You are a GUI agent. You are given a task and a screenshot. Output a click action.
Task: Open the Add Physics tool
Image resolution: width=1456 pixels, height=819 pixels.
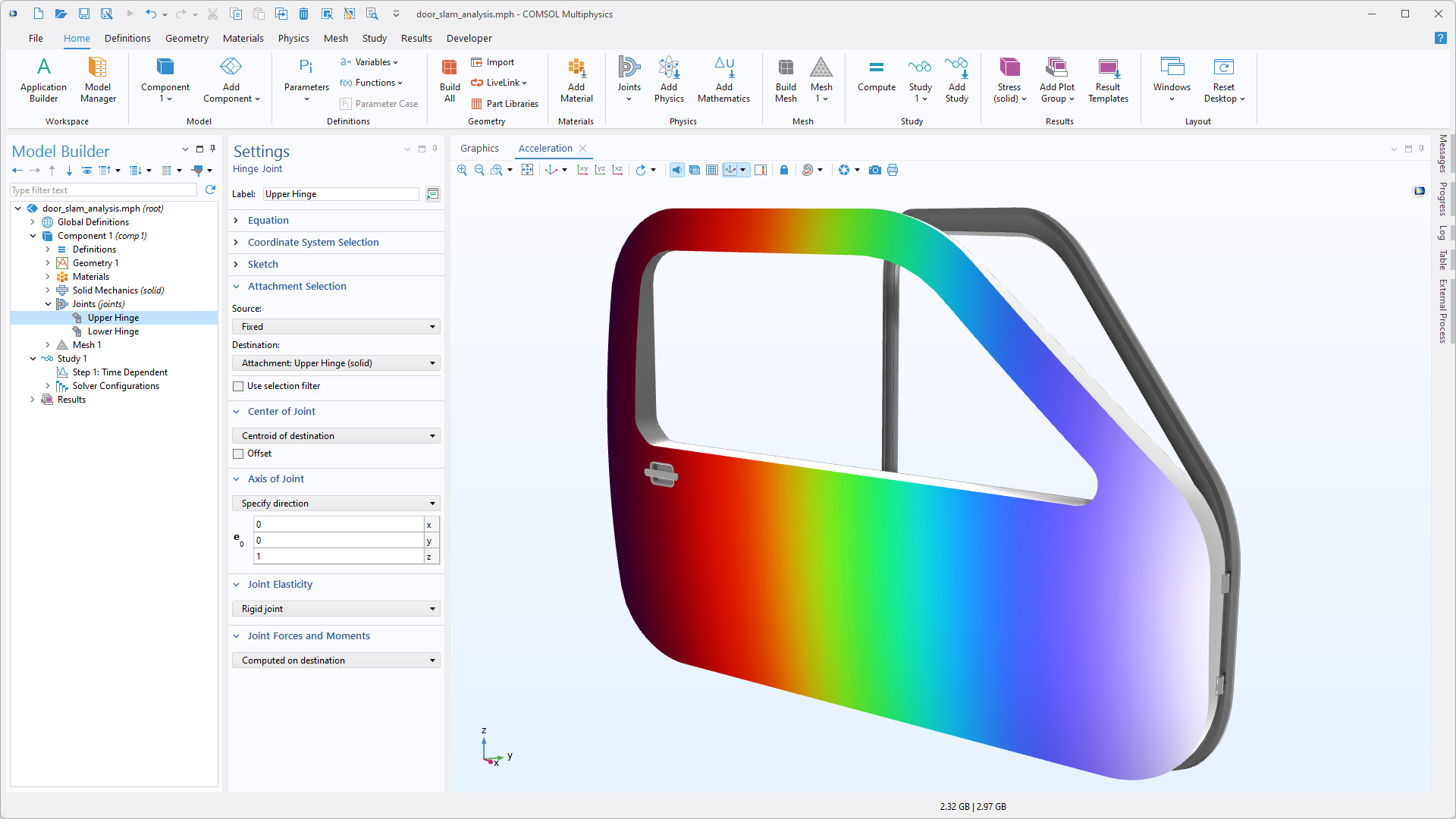coord(669,79)
